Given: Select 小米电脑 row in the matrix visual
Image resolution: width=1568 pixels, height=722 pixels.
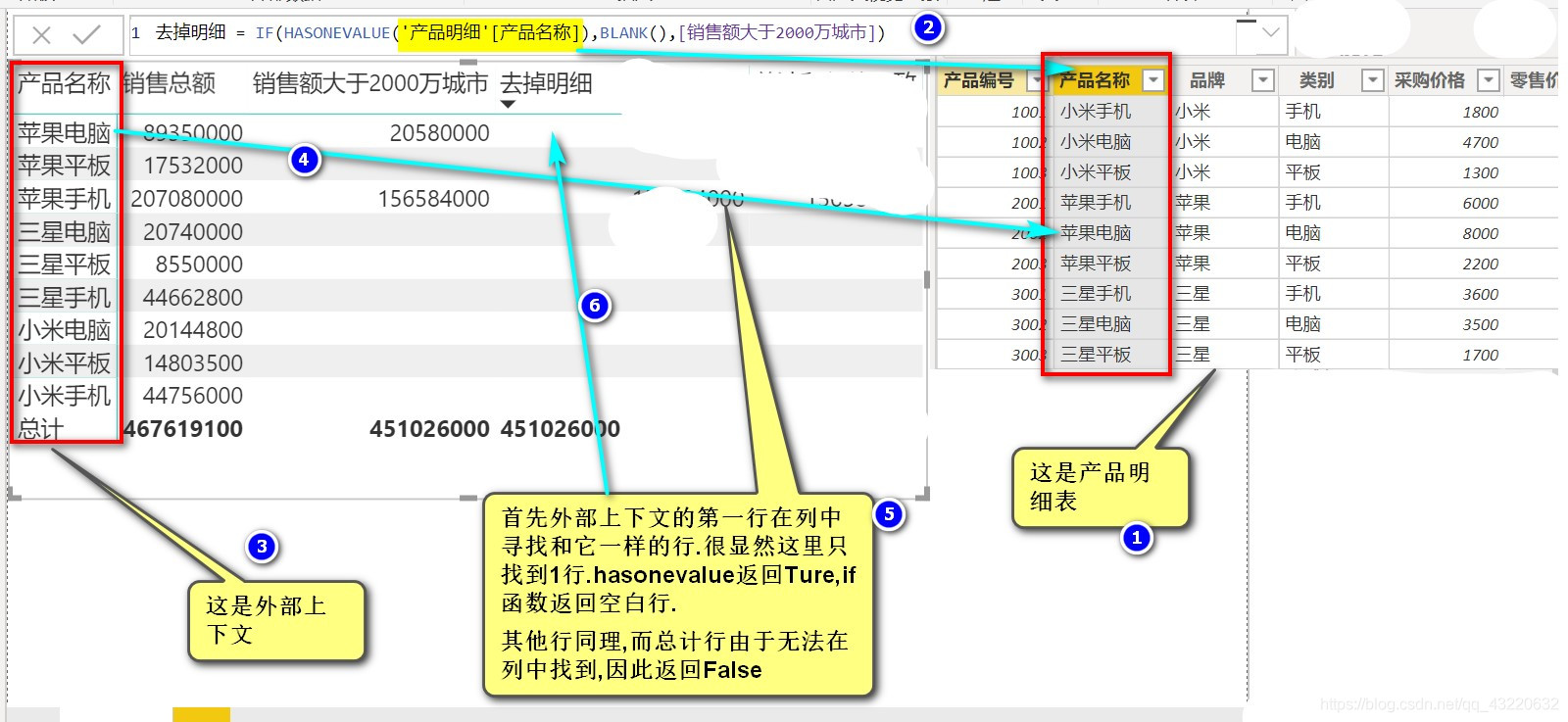Looking at the screenshot, I should [x=64, y=330].
